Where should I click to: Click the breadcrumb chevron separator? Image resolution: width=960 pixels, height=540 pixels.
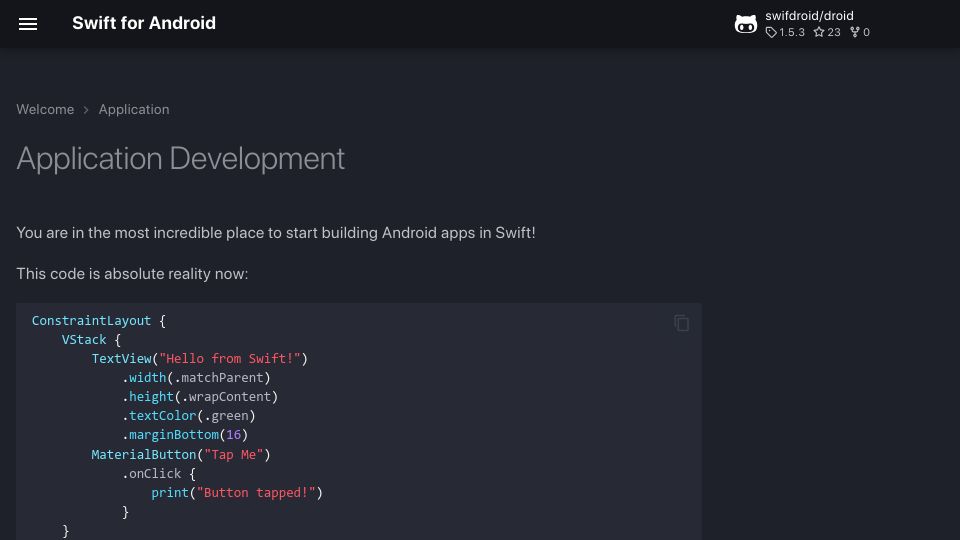pos(86,110)
